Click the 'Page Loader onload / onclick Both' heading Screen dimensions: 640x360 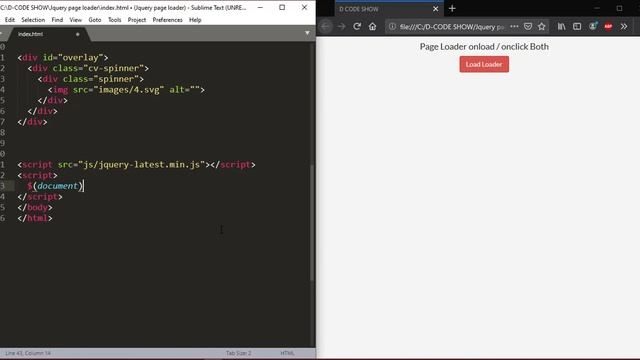coord(484,47)
